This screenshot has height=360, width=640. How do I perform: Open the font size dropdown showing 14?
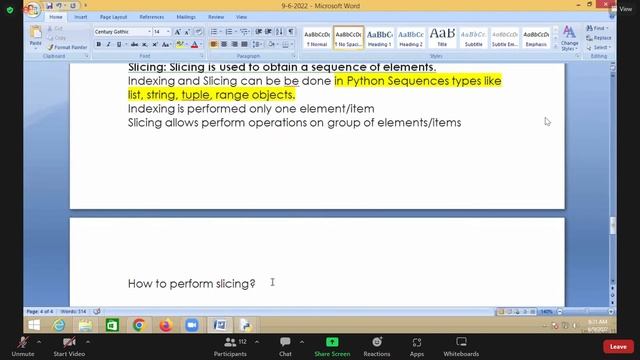pyautogui.click(x=168, y=32)
